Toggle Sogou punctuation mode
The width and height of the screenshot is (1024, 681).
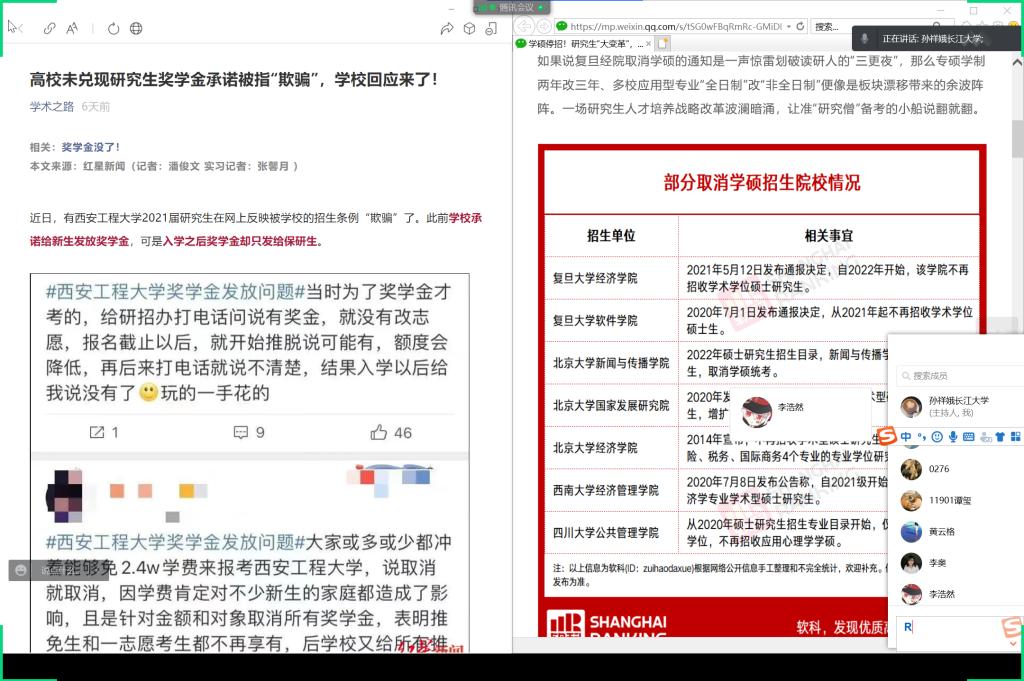tap(921, 437)
